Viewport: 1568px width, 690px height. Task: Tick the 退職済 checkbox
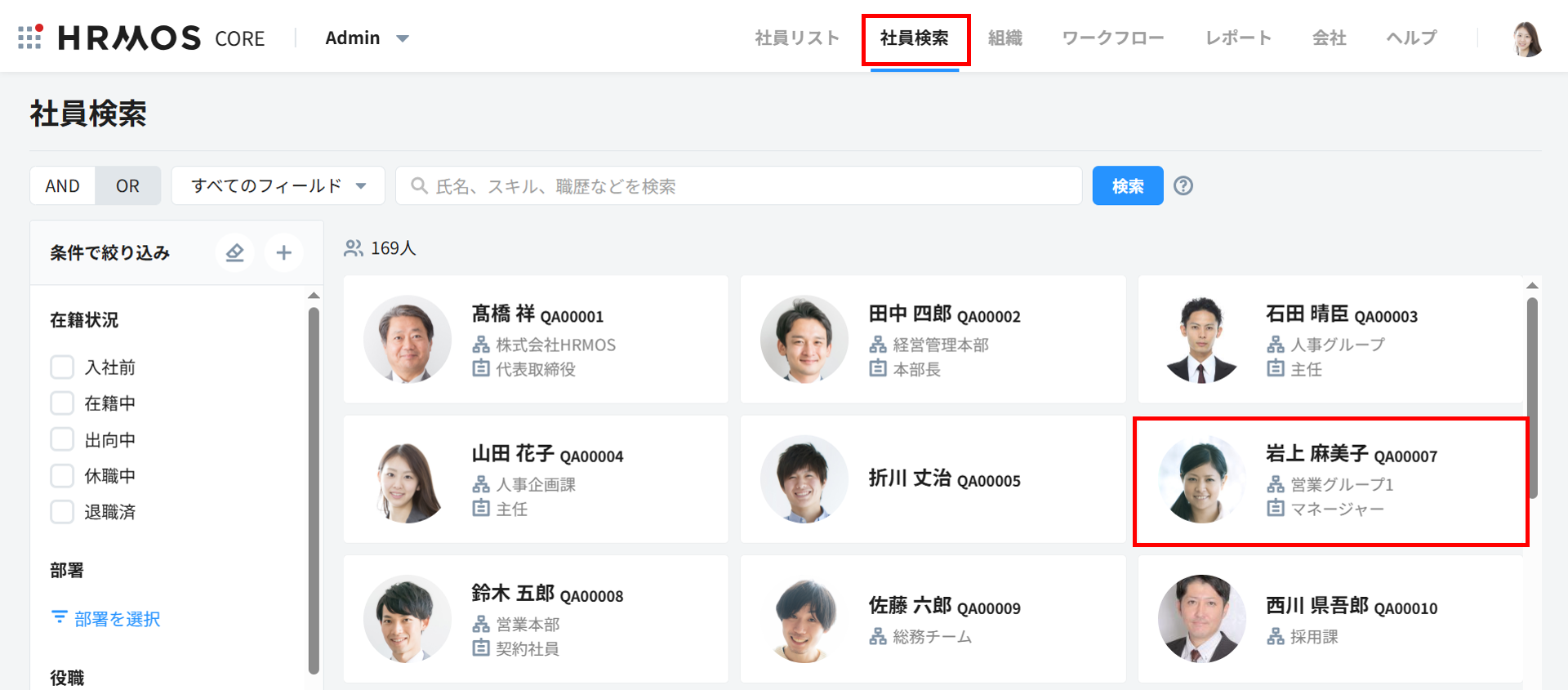coord(63,512)
